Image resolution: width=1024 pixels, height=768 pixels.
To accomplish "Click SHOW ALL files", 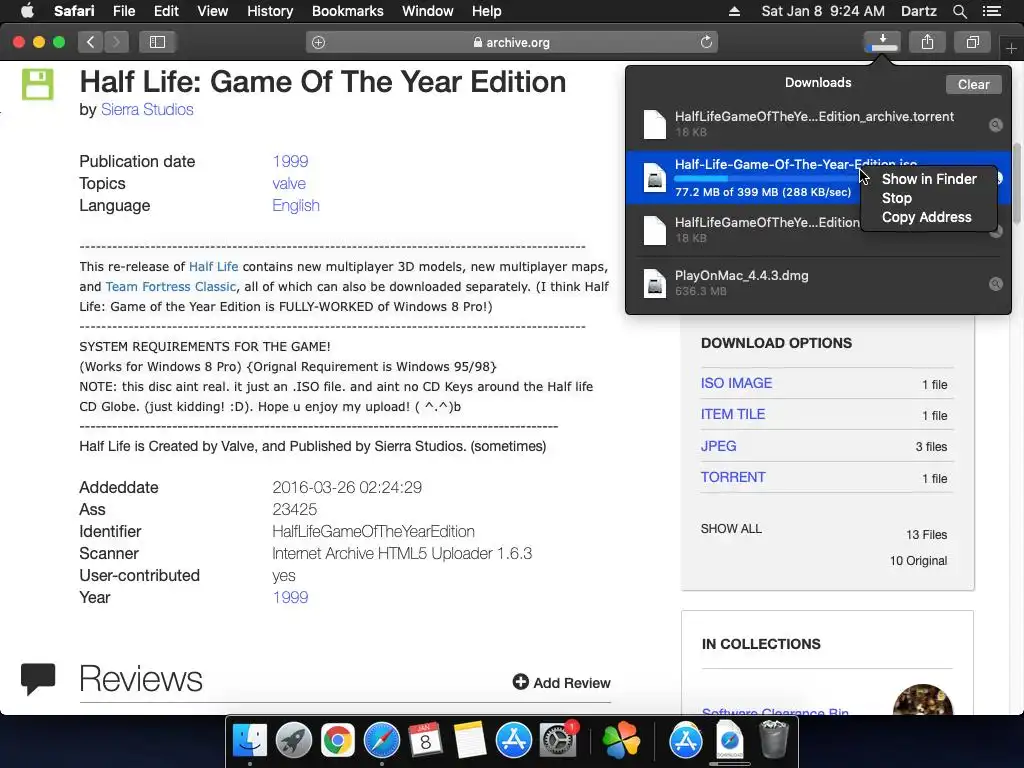I will pyautogui.click(x=731, y=528).
